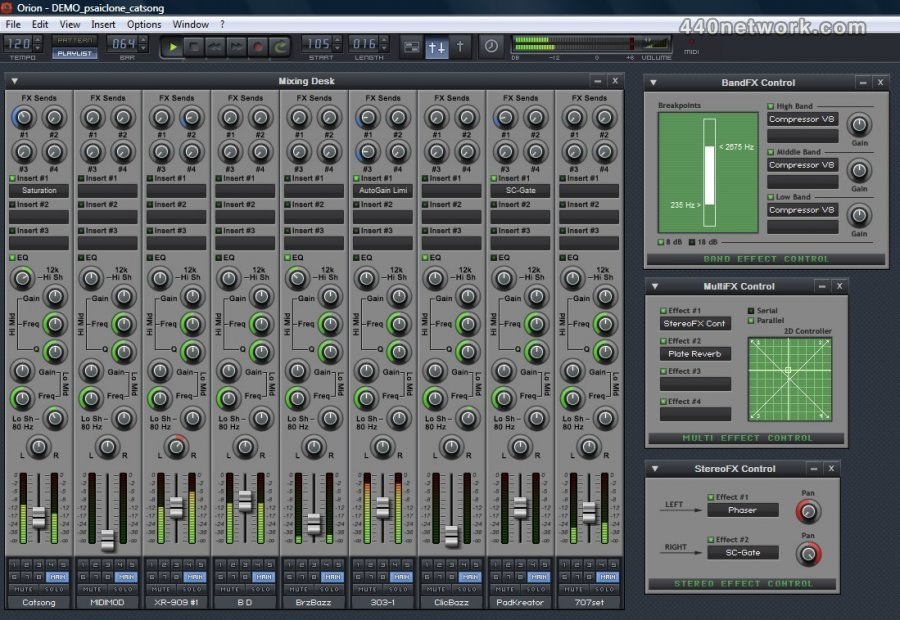Open the ? help menu
The width and height of the screenshot is (900, 620).
(222, 24)
